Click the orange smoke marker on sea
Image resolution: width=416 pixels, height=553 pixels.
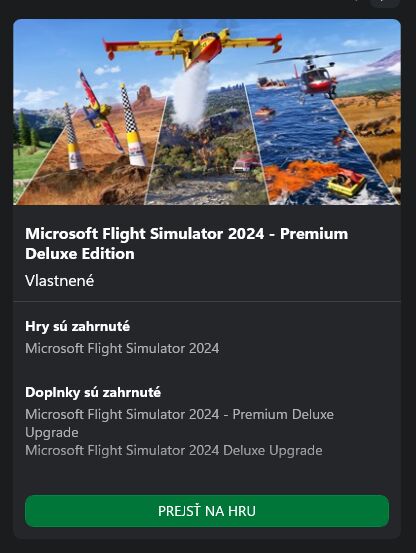click(x=298, y=175)
